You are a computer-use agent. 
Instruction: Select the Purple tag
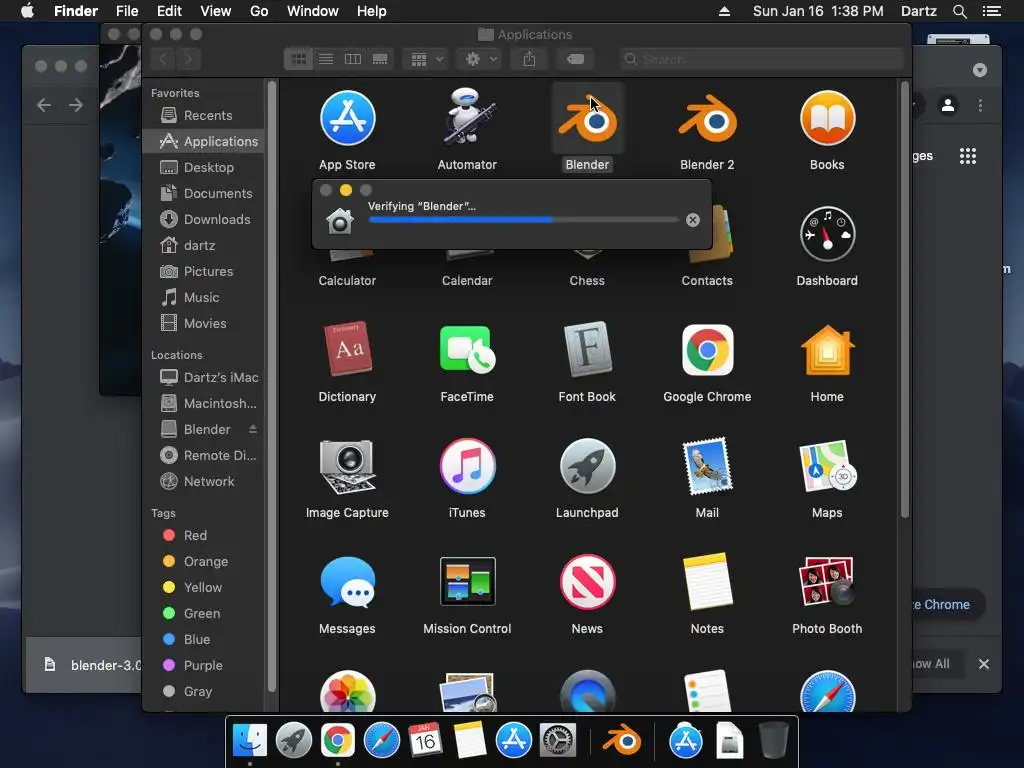tap(202, 666)
